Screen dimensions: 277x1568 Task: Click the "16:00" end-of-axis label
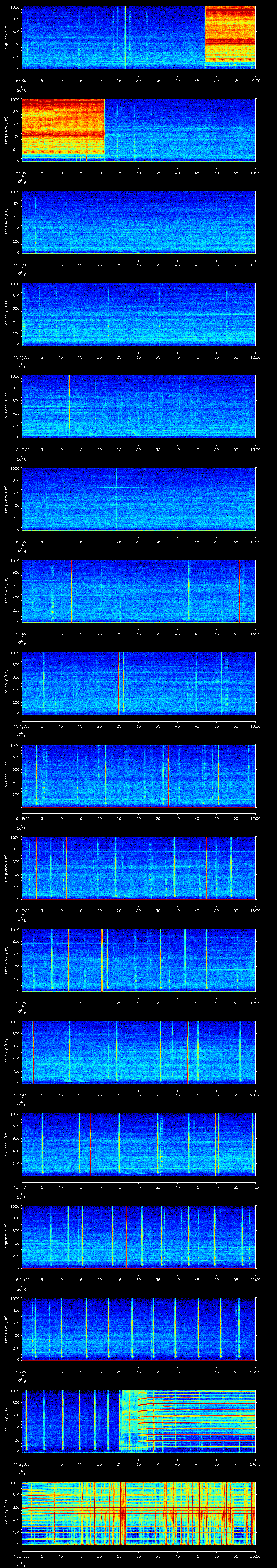click(x=255, y=726)
